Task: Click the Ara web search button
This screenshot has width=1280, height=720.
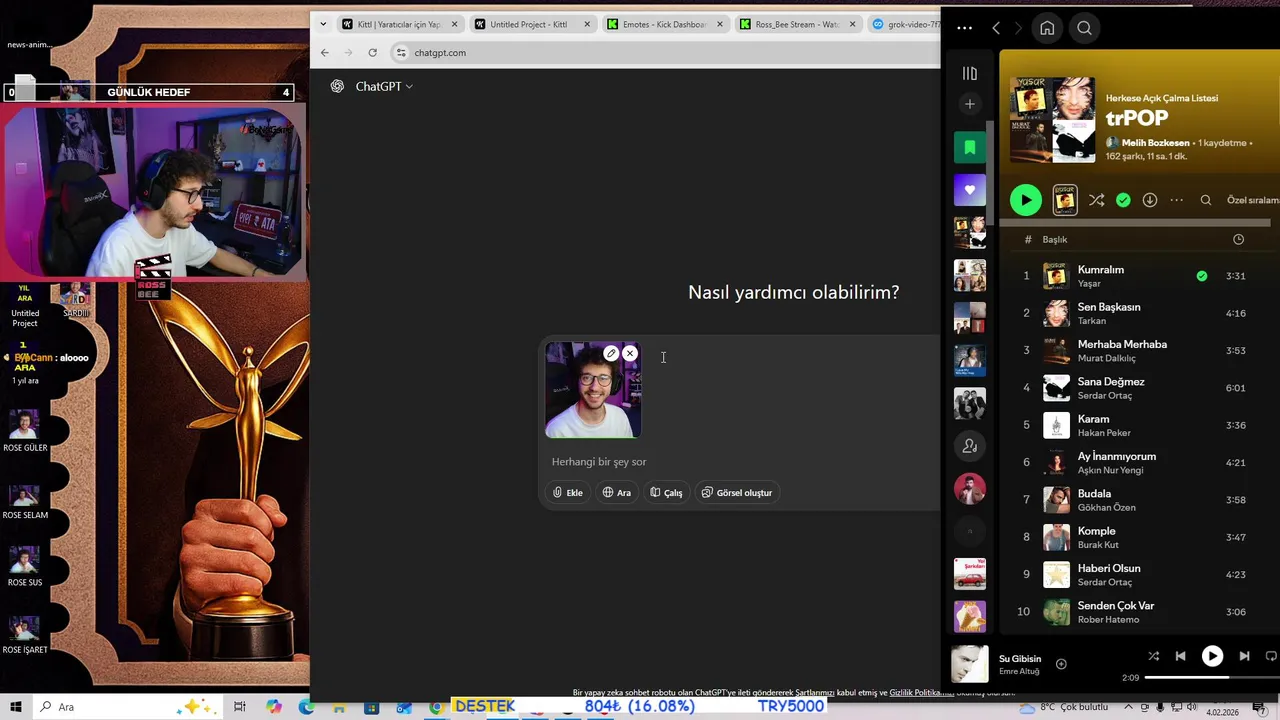Action: [617, 493]
